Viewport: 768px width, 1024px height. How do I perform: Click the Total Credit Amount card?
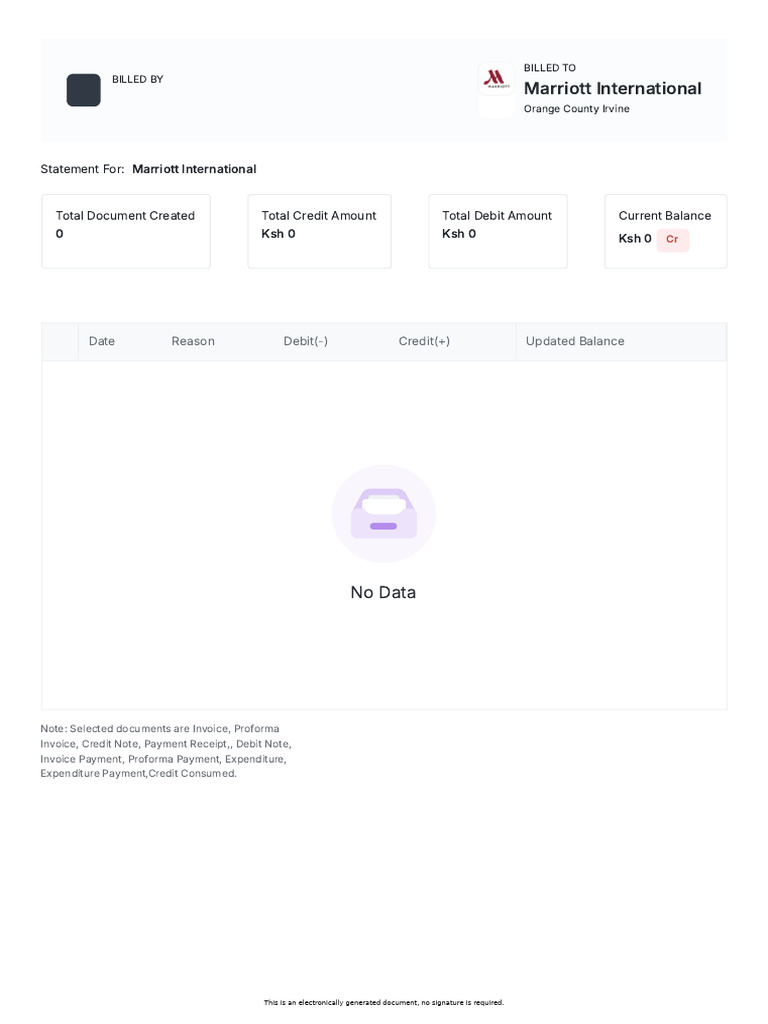tap(319, 231)
